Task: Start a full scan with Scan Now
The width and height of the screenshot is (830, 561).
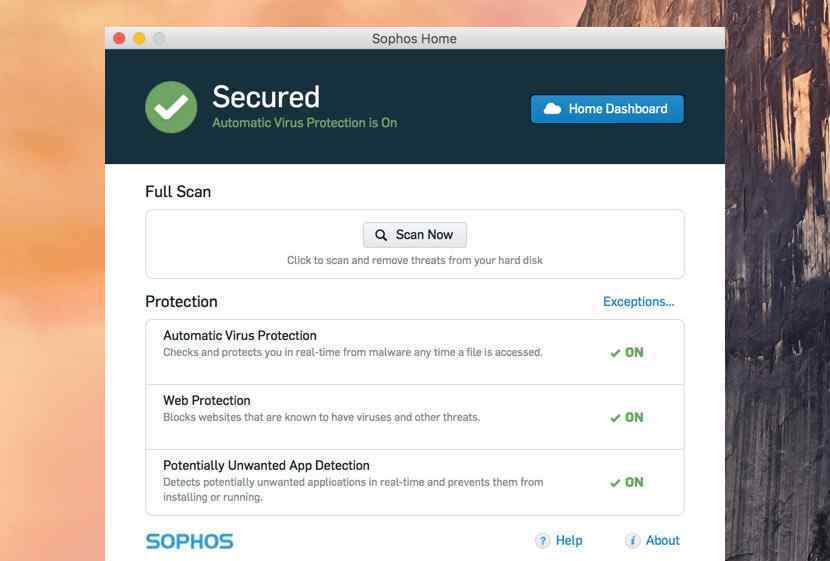Action: tap(414, 235)
